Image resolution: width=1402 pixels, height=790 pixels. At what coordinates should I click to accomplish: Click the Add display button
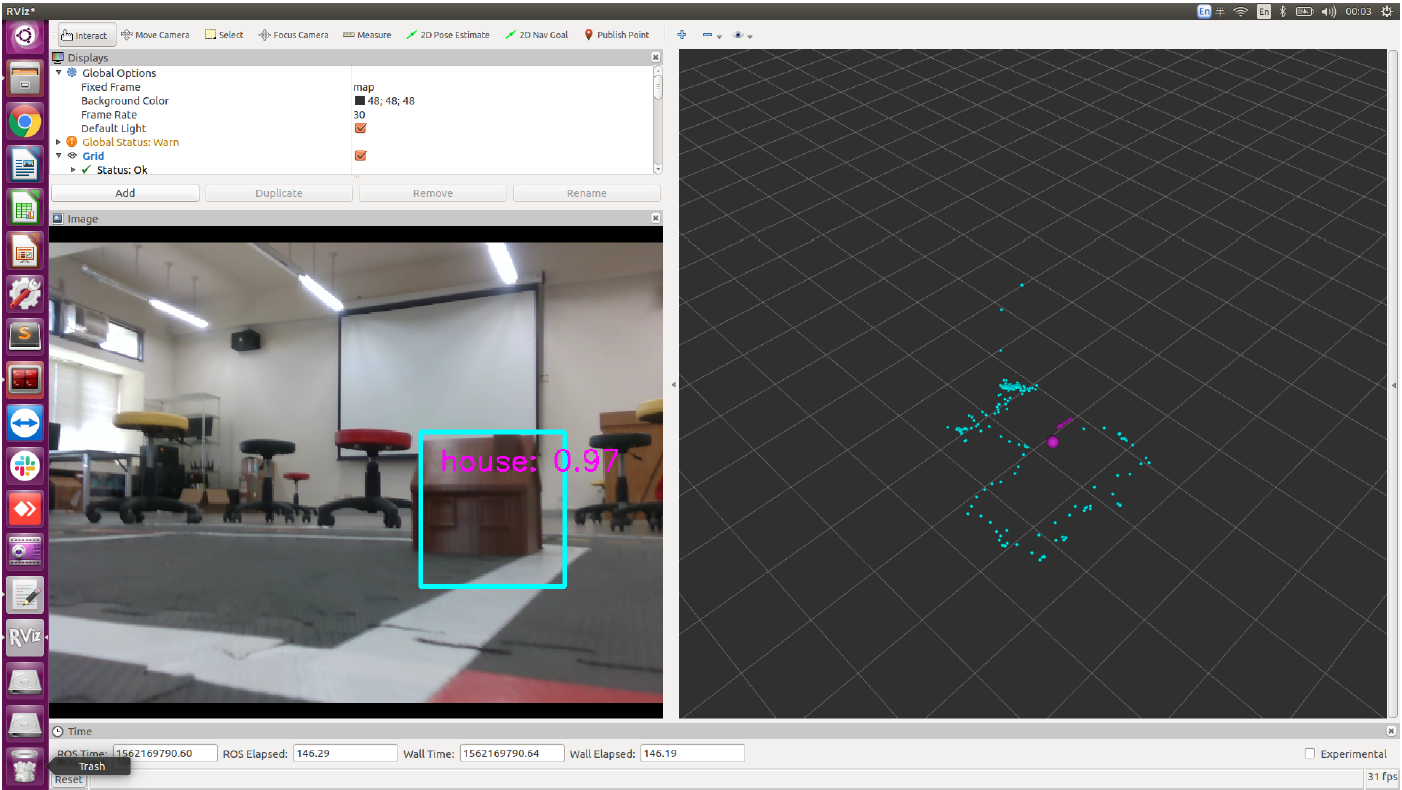(125, 193)
